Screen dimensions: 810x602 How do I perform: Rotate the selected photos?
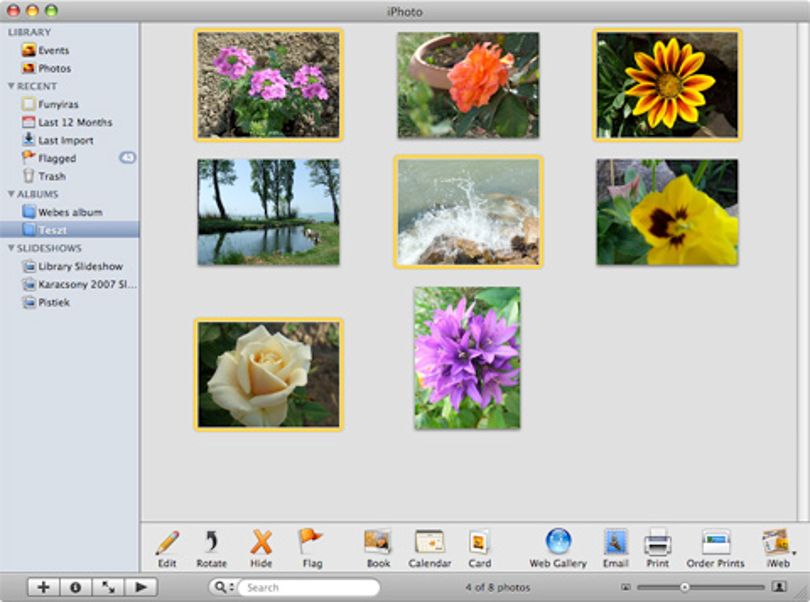(211, 543)
